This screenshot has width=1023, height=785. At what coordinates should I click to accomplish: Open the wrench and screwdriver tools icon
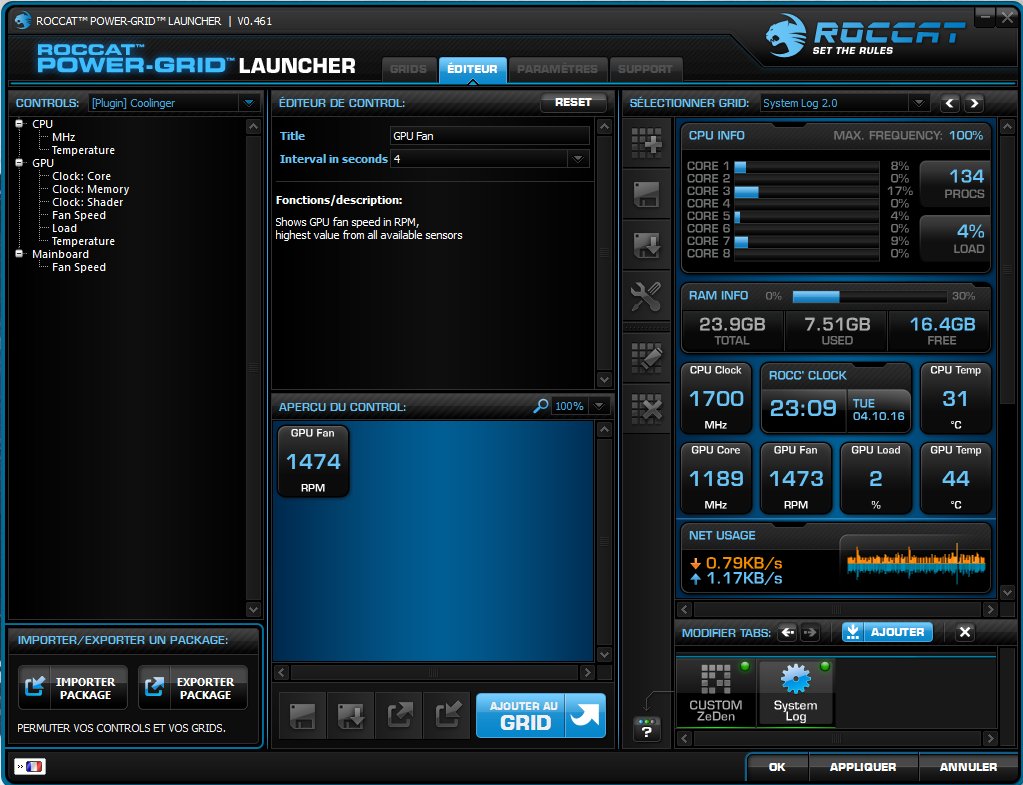(x=646, y=296)
